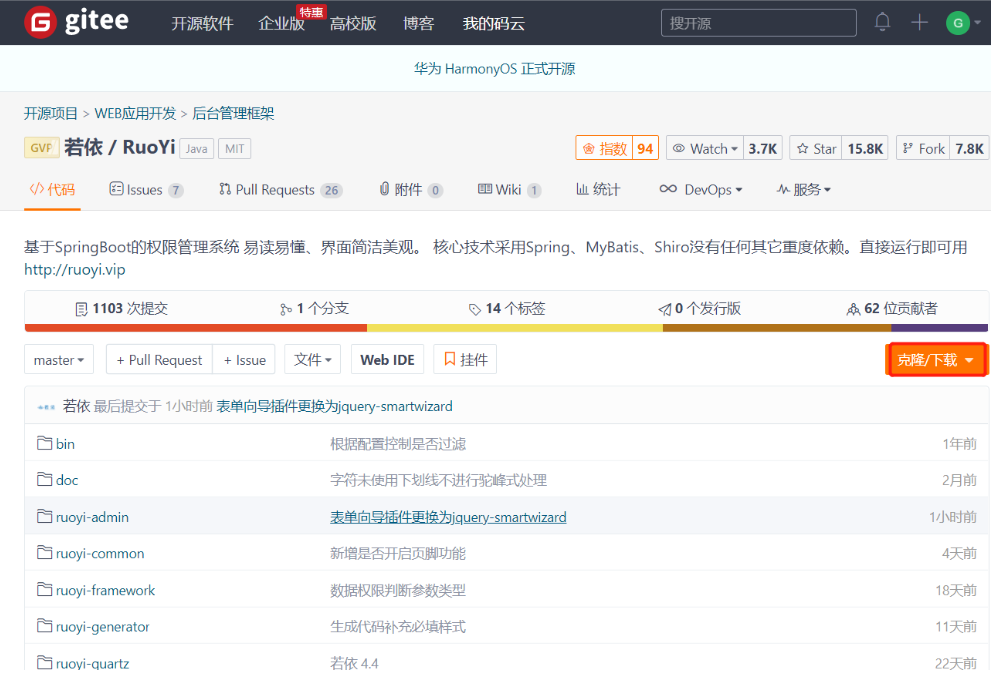Click the ruoyi-generator folder icon
The image size is (993, 682).
[x=44, y=626]
